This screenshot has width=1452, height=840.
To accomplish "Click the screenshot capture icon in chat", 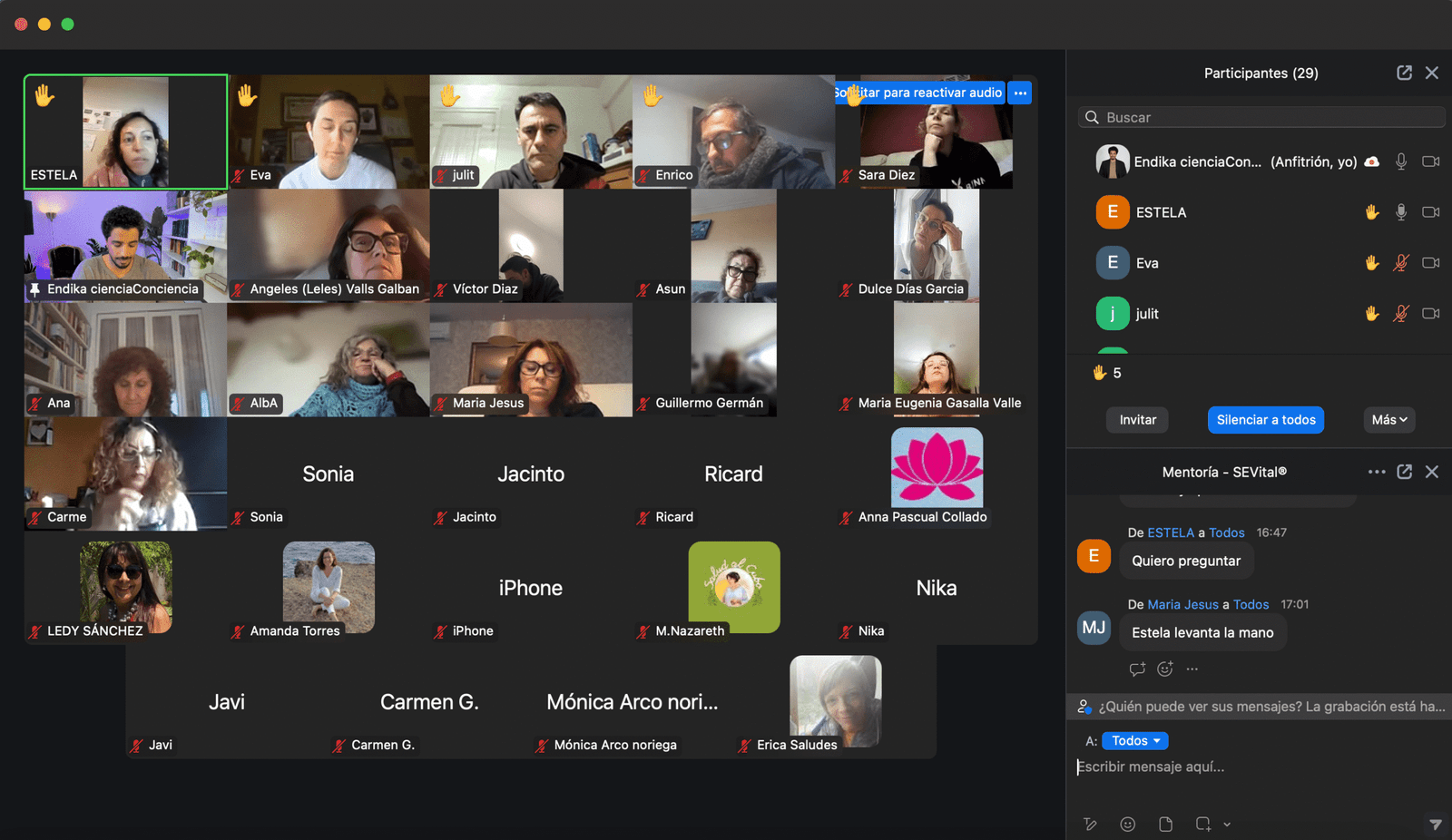I will [x=1202, y=824].
